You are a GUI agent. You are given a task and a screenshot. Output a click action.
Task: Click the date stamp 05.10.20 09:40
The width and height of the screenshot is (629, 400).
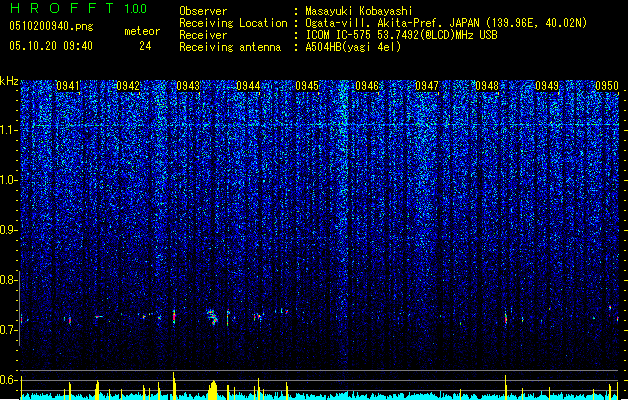(51, 46)
